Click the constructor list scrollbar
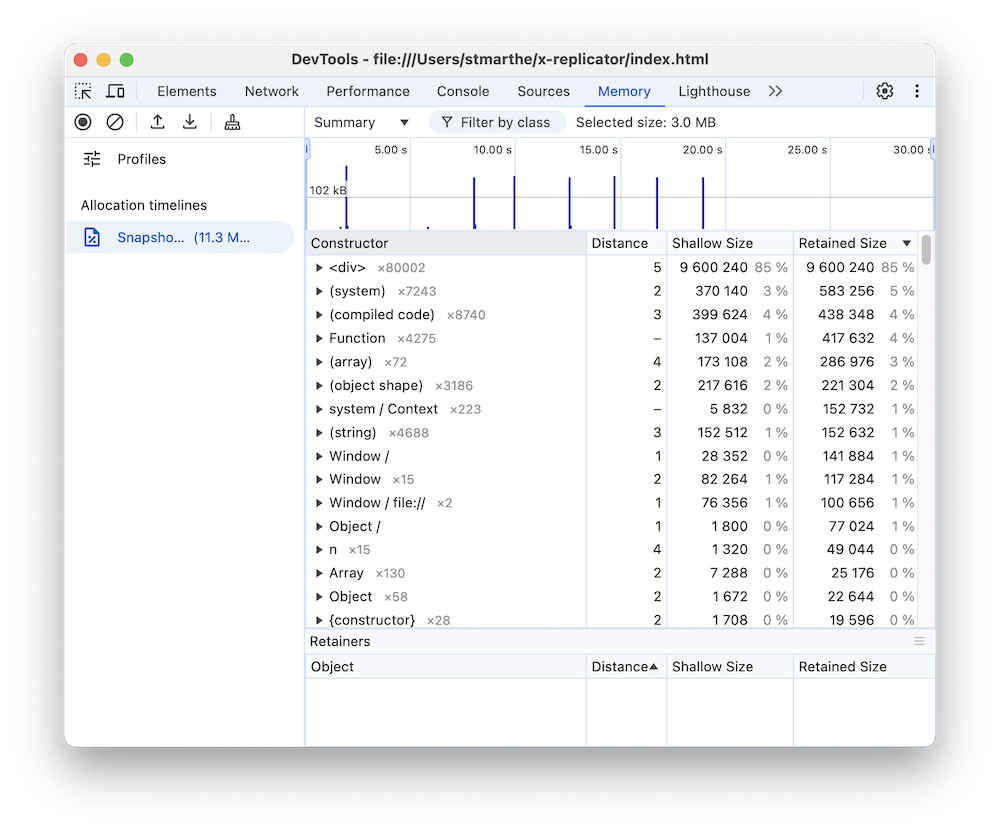This screenshot has height=832, width=1000. [925, 250]
